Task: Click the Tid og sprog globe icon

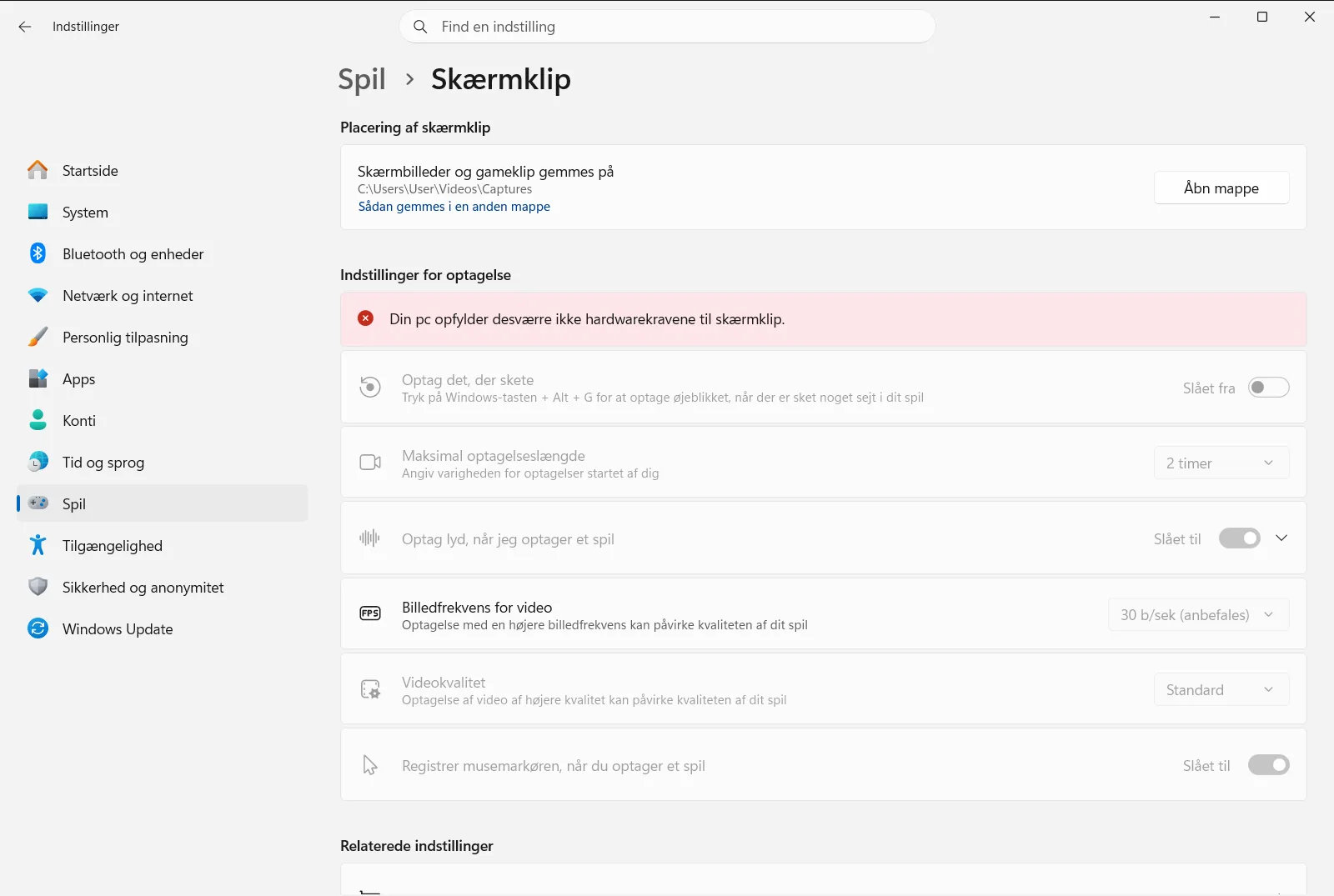Action: click(38, 462)
